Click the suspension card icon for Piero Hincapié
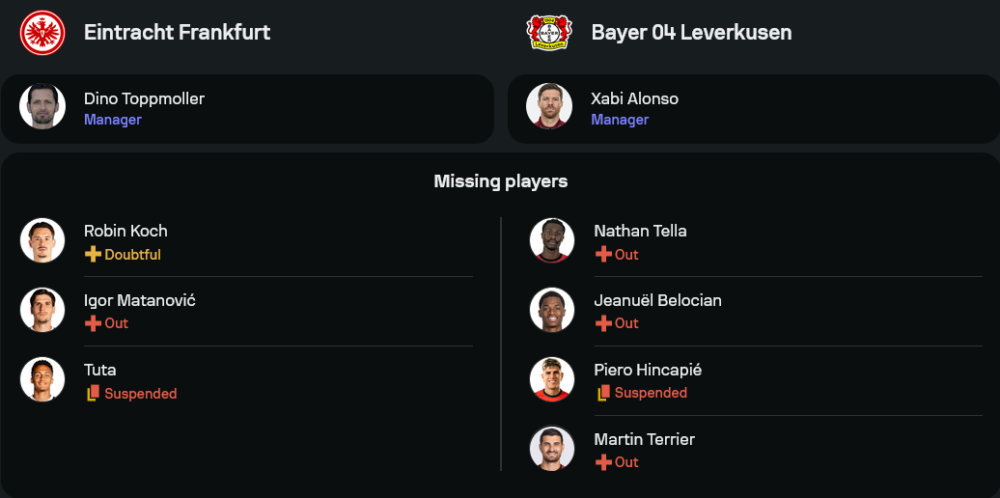 coord(603,393)
